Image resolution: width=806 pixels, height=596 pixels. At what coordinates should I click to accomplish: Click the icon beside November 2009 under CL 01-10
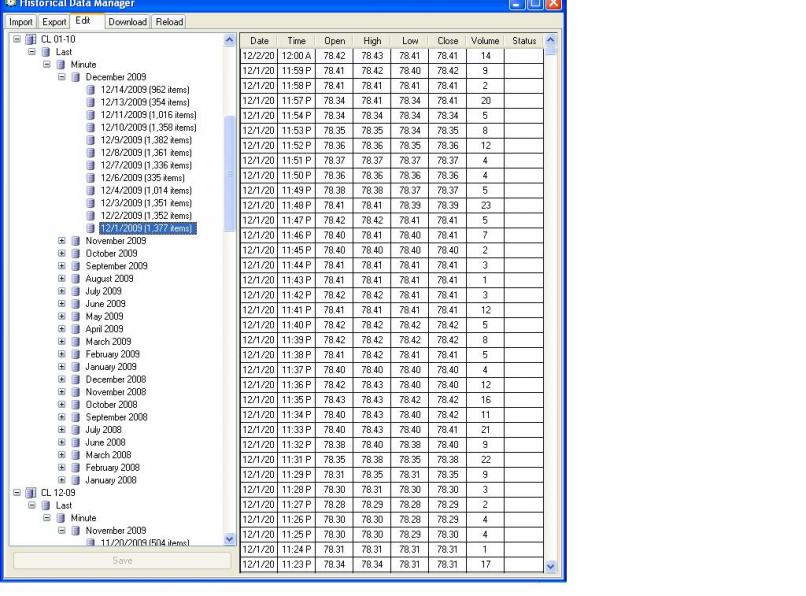pyautogui.click(x=76, y=241)
